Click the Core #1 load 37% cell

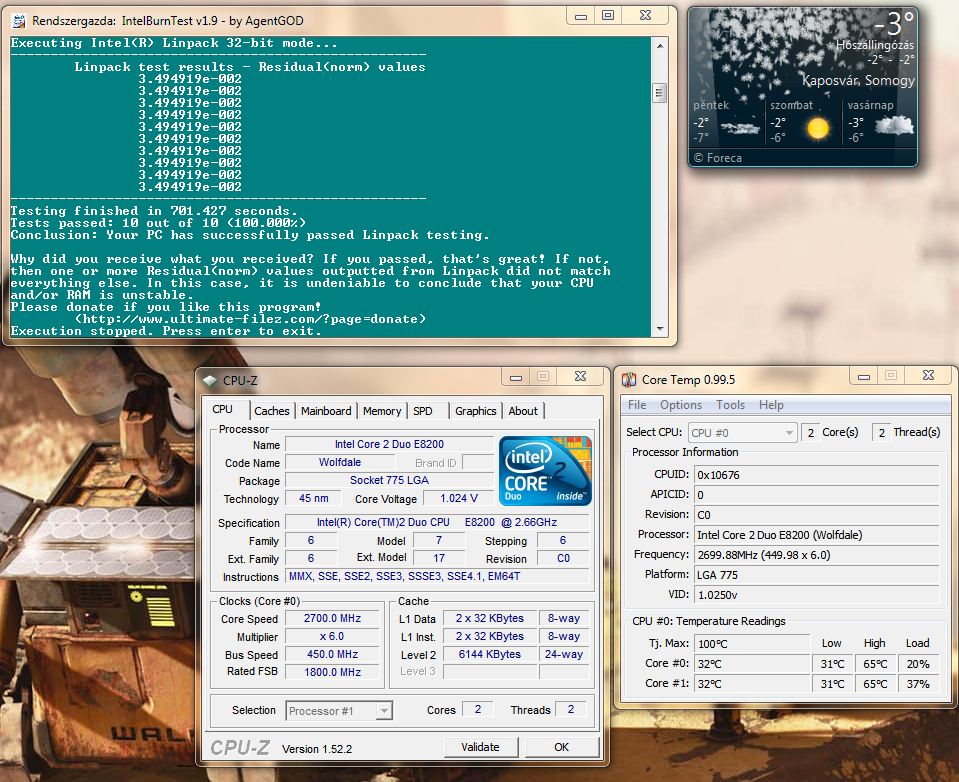point(918,684)
